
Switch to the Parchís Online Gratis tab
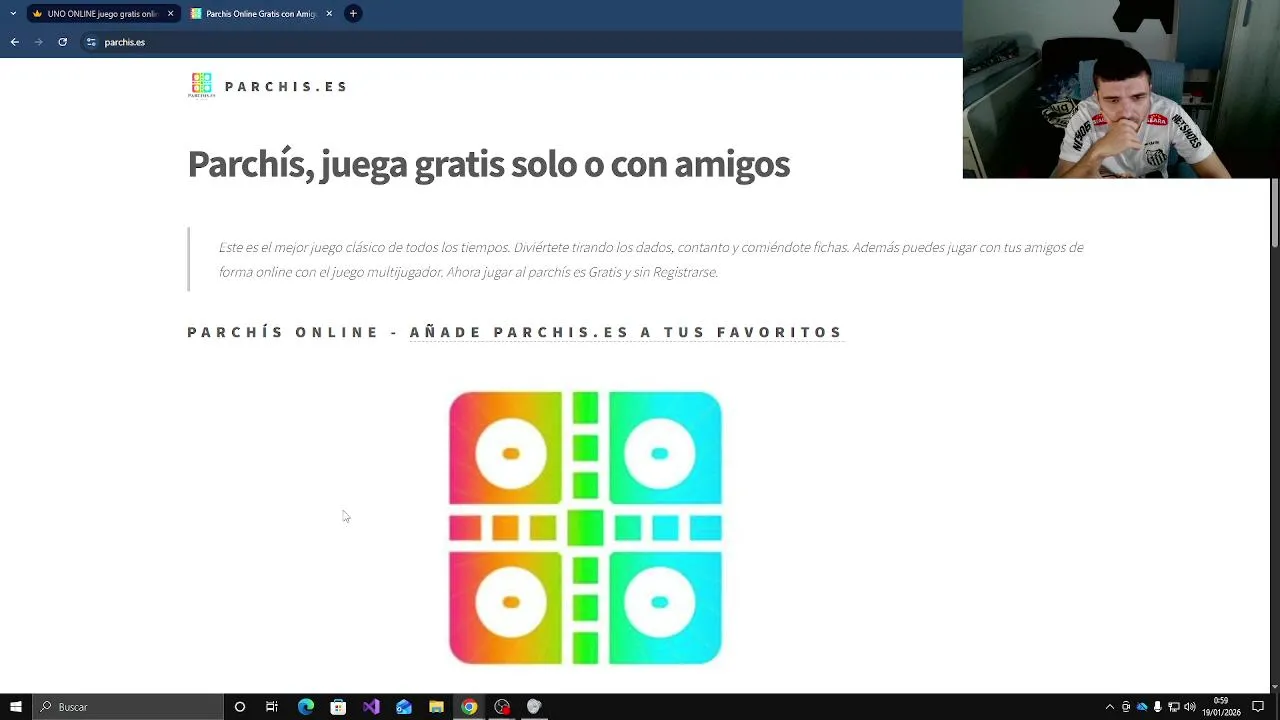click(260, 14)
